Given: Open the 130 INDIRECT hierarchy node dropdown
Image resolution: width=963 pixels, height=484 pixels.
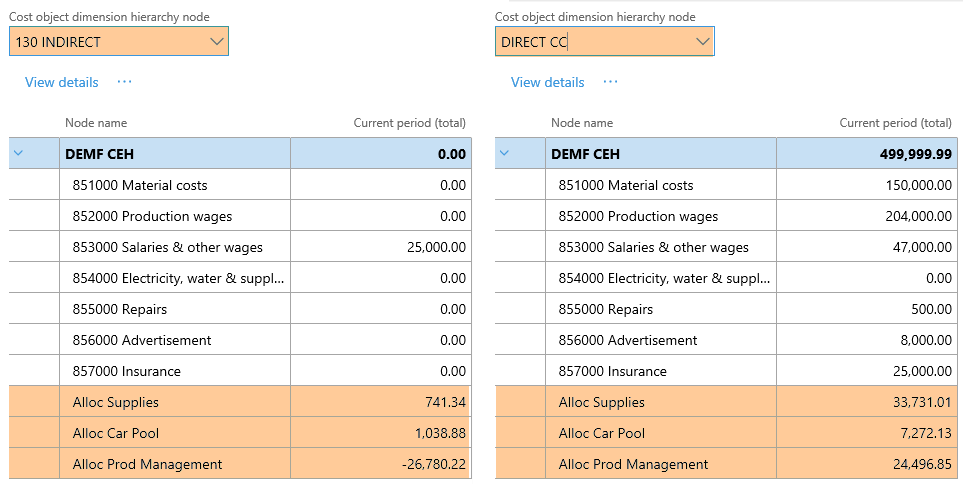Looking at the screenshot, I should click(x=217, y=41).
